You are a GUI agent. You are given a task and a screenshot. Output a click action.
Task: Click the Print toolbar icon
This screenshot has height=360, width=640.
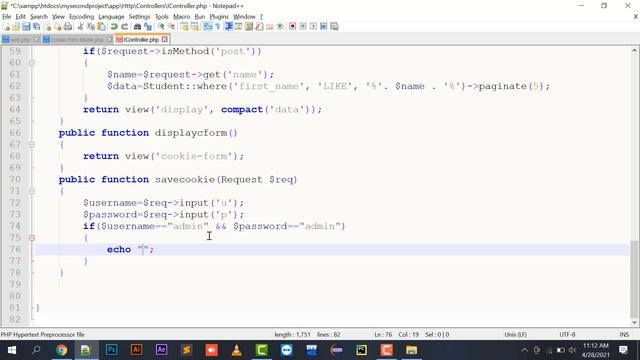pos(68,27)
